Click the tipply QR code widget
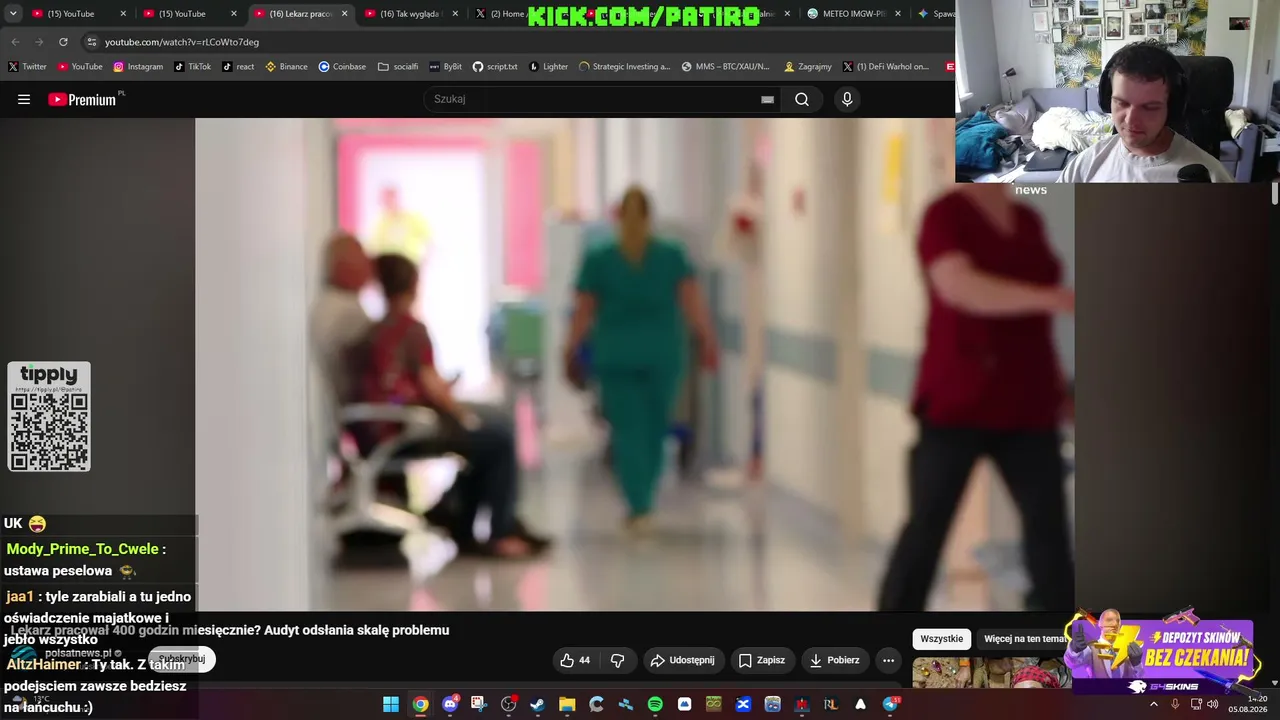Image resolution: width=1280 pixels, height=720 pixels. (x=49, y=416)
